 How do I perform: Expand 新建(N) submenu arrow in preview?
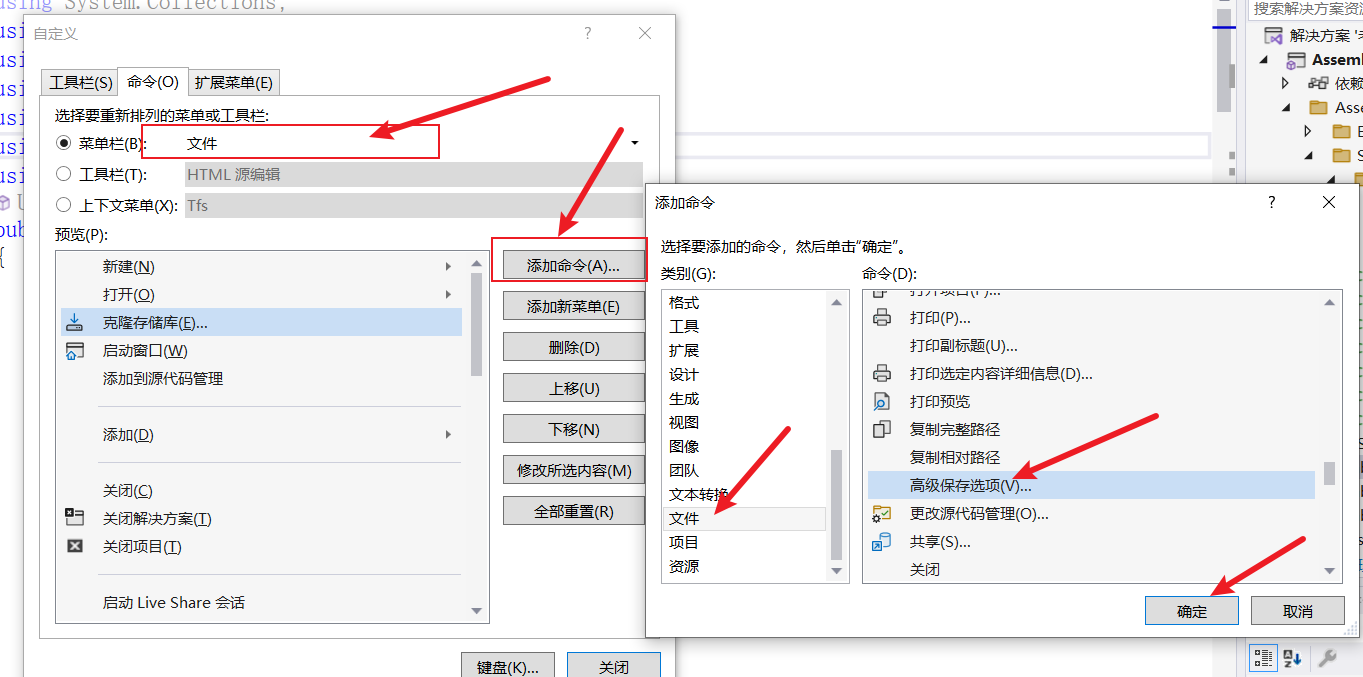[x=449, y=267]
